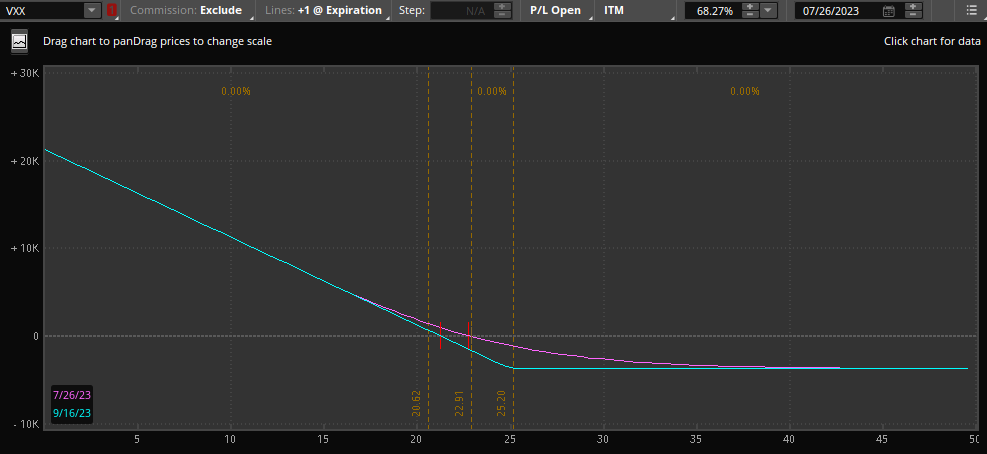The image size is (987, 454).
Task: Open the list menu icon at far right
Action: (x=972, y=10)
